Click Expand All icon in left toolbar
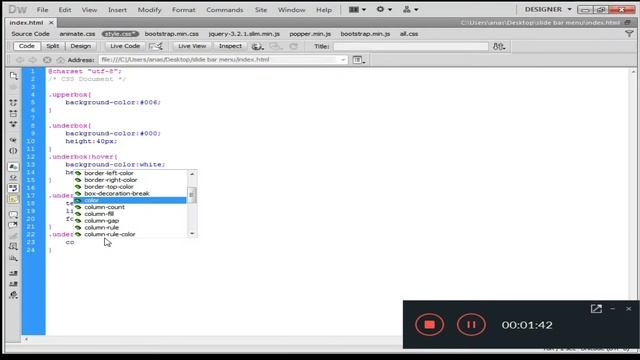 [13, 124]
